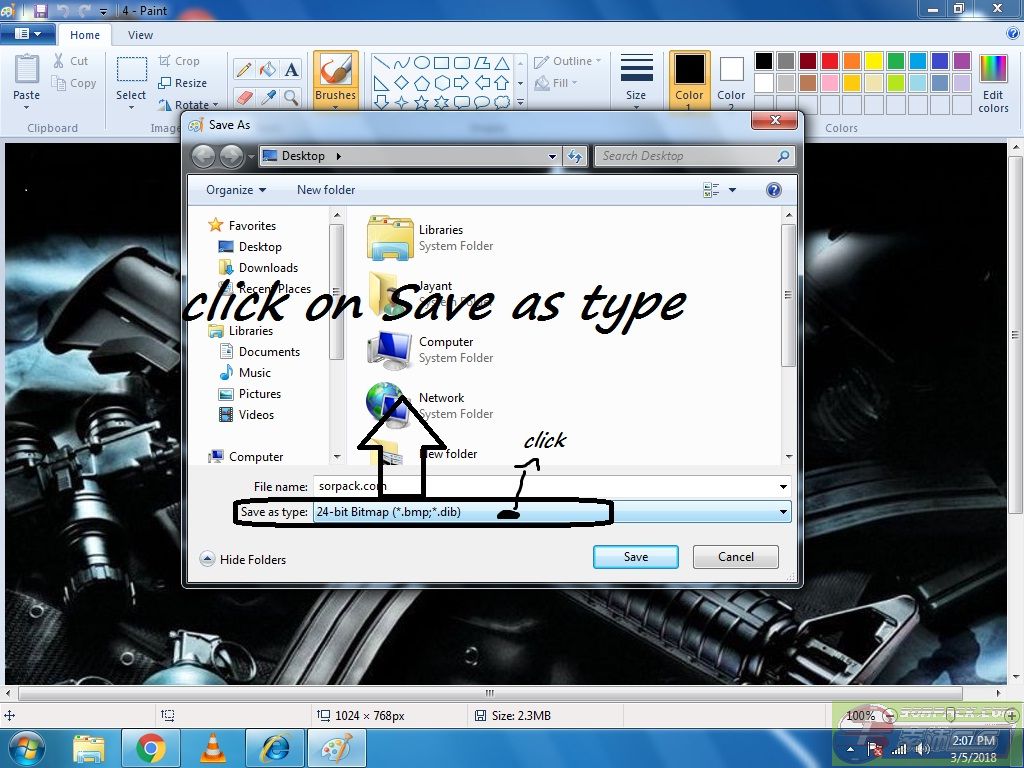Select the Magnifier tool
Image resolution: width=1024 pixels, height=768 pixels.
(x=291, y=97)
